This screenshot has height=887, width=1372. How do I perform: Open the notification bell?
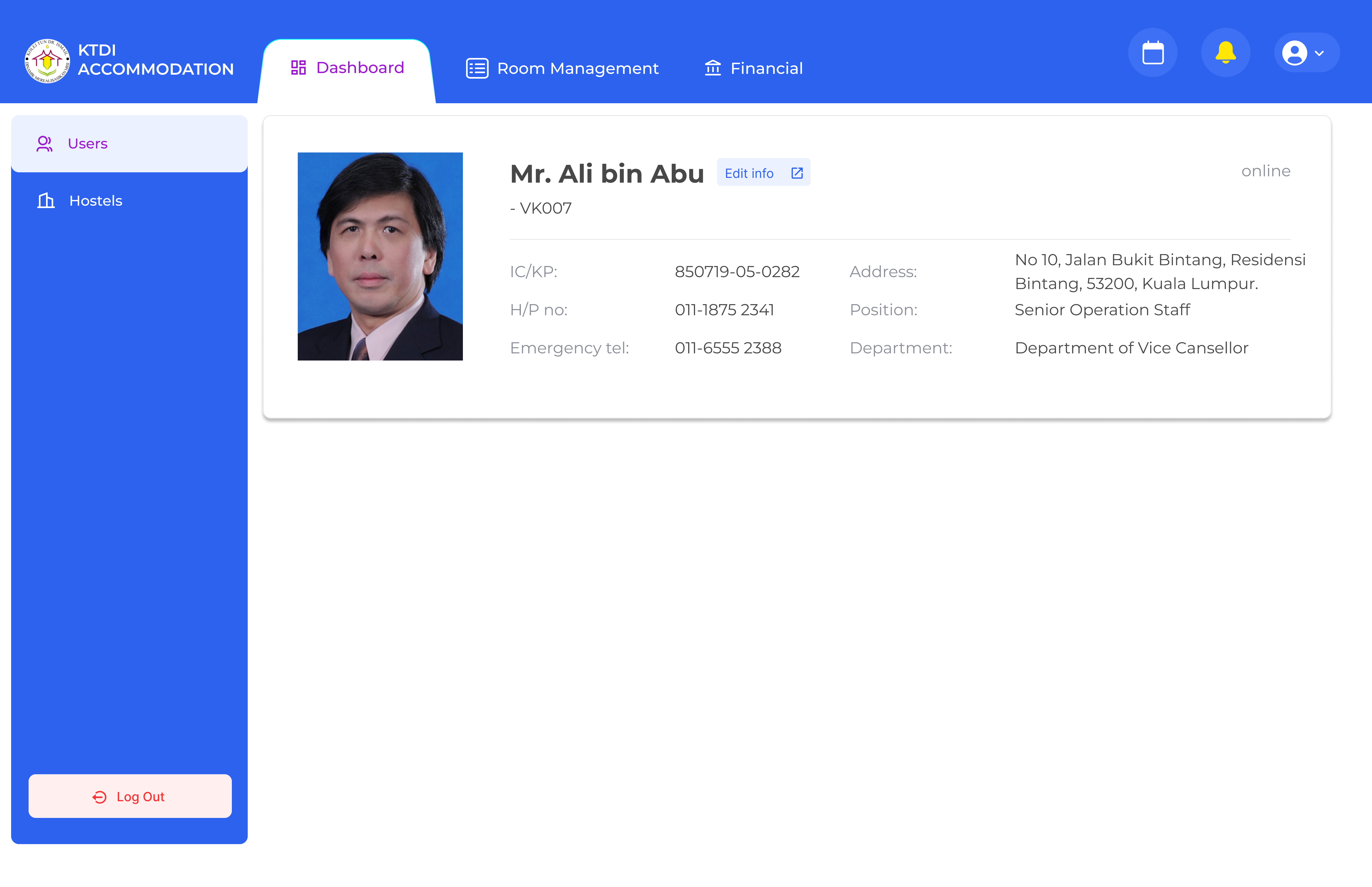tap(1225, 52)
